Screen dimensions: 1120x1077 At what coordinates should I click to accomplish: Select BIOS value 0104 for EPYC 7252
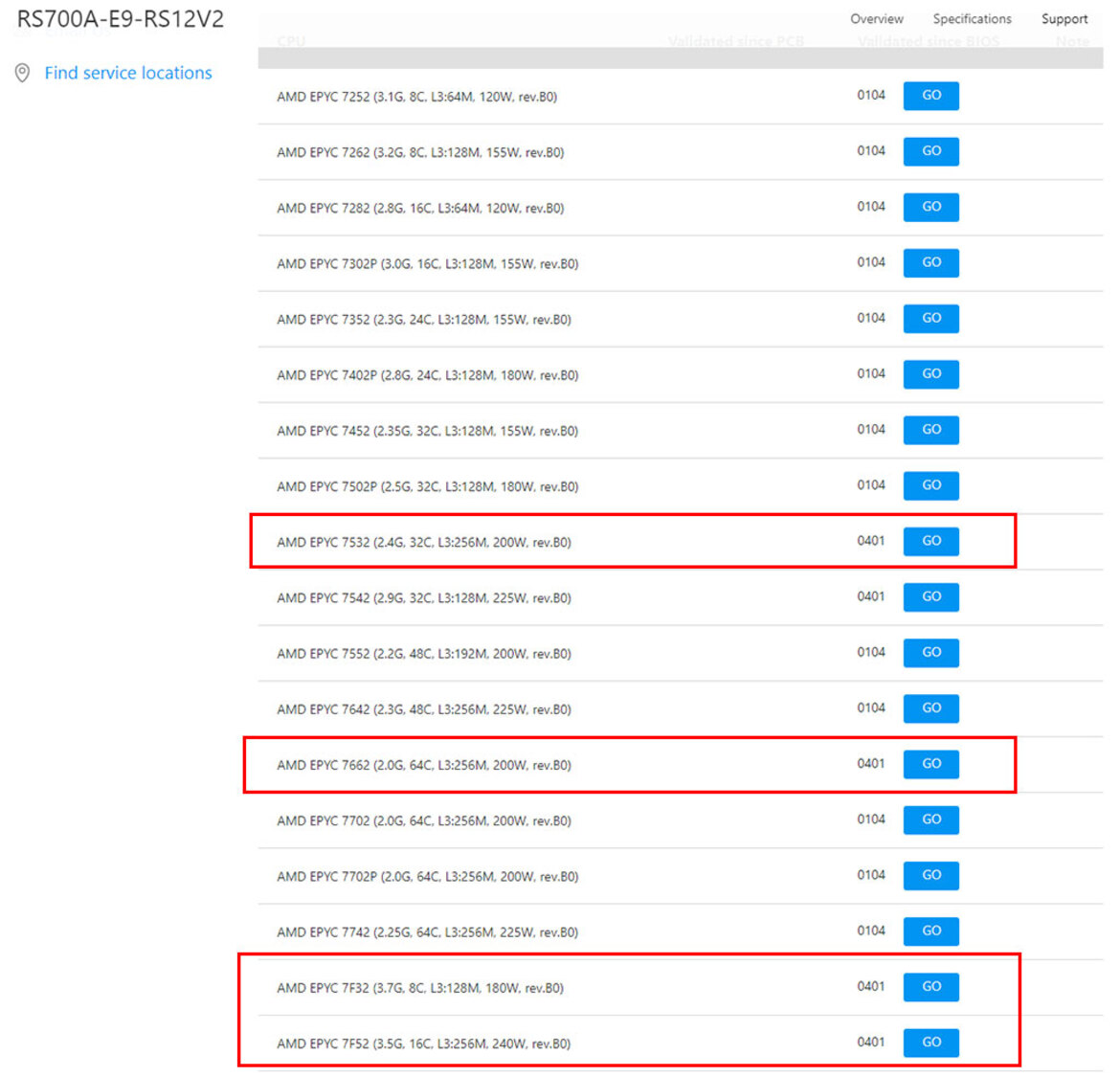(x=871, y=95)
